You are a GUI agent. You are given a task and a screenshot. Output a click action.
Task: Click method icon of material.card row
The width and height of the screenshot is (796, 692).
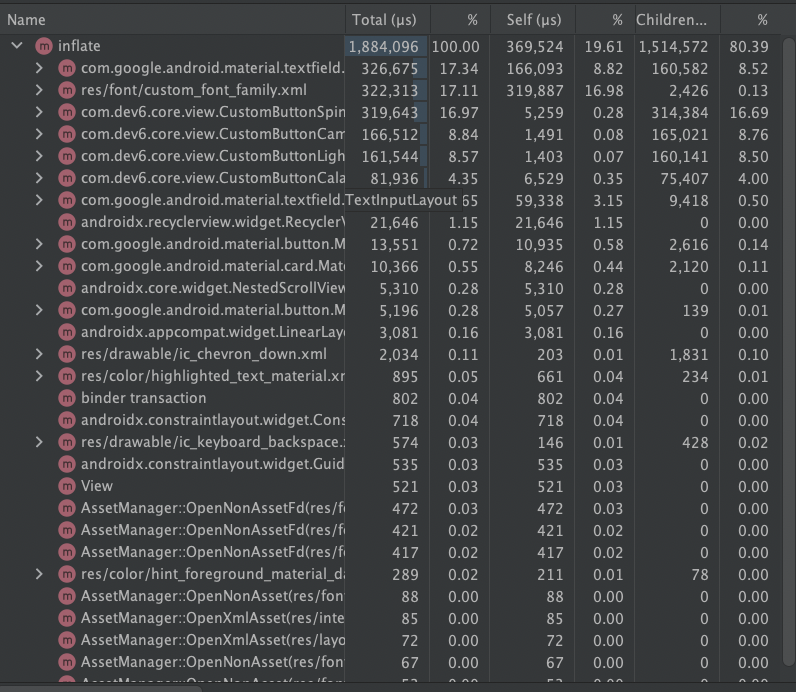[67, 266]
